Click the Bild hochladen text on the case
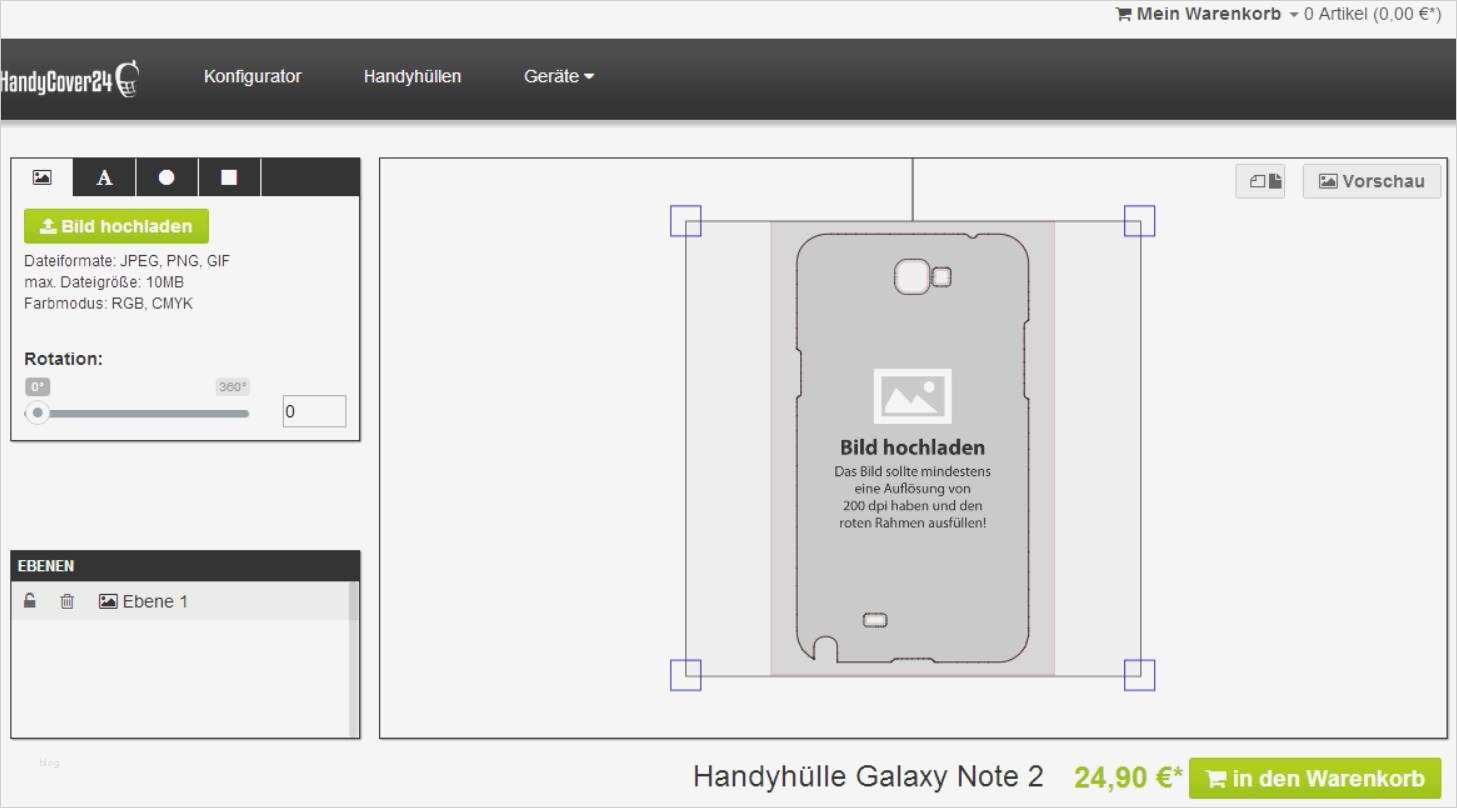 coord(912,447)
